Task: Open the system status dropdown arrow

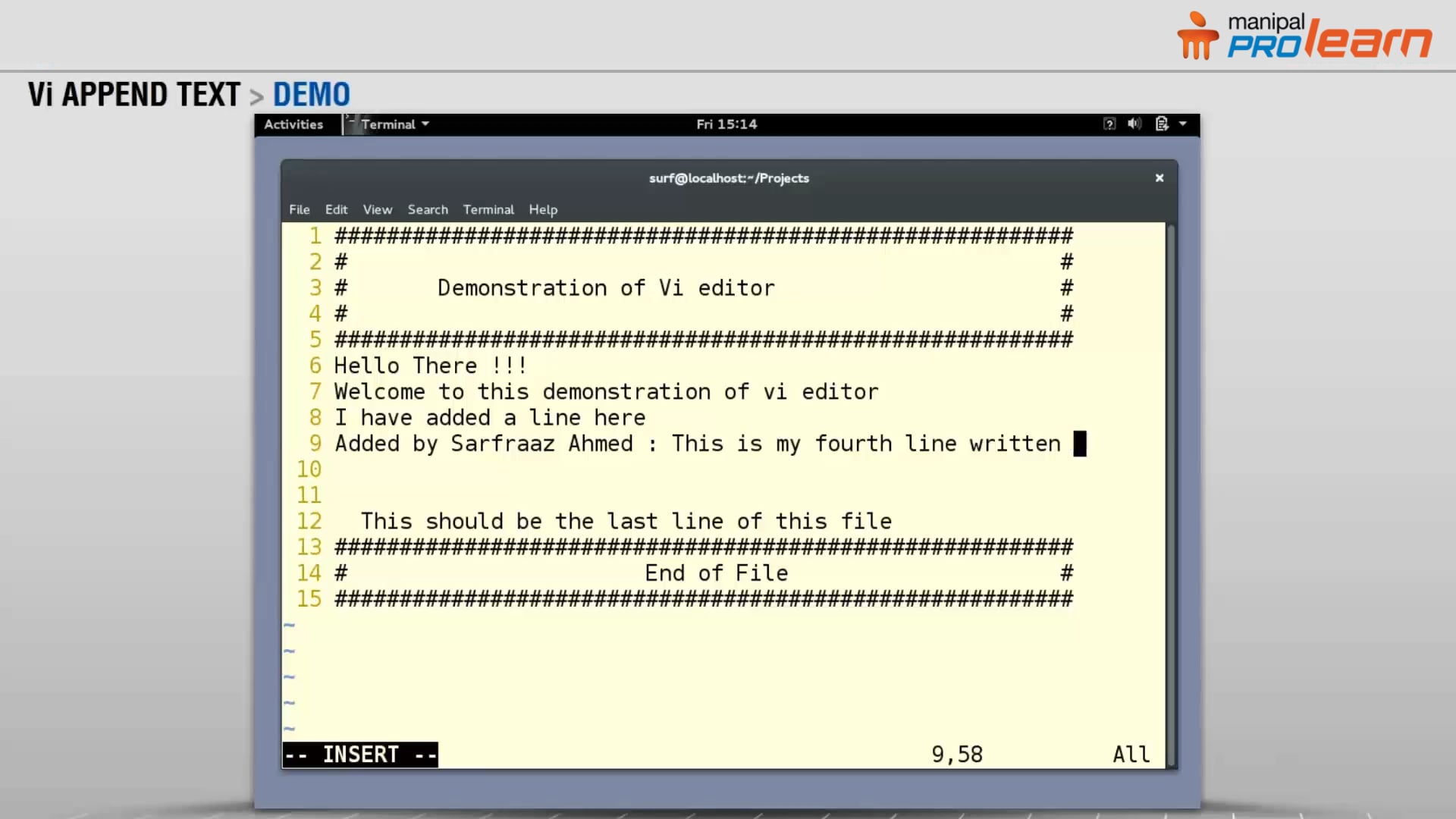Action: point(1184,124)
